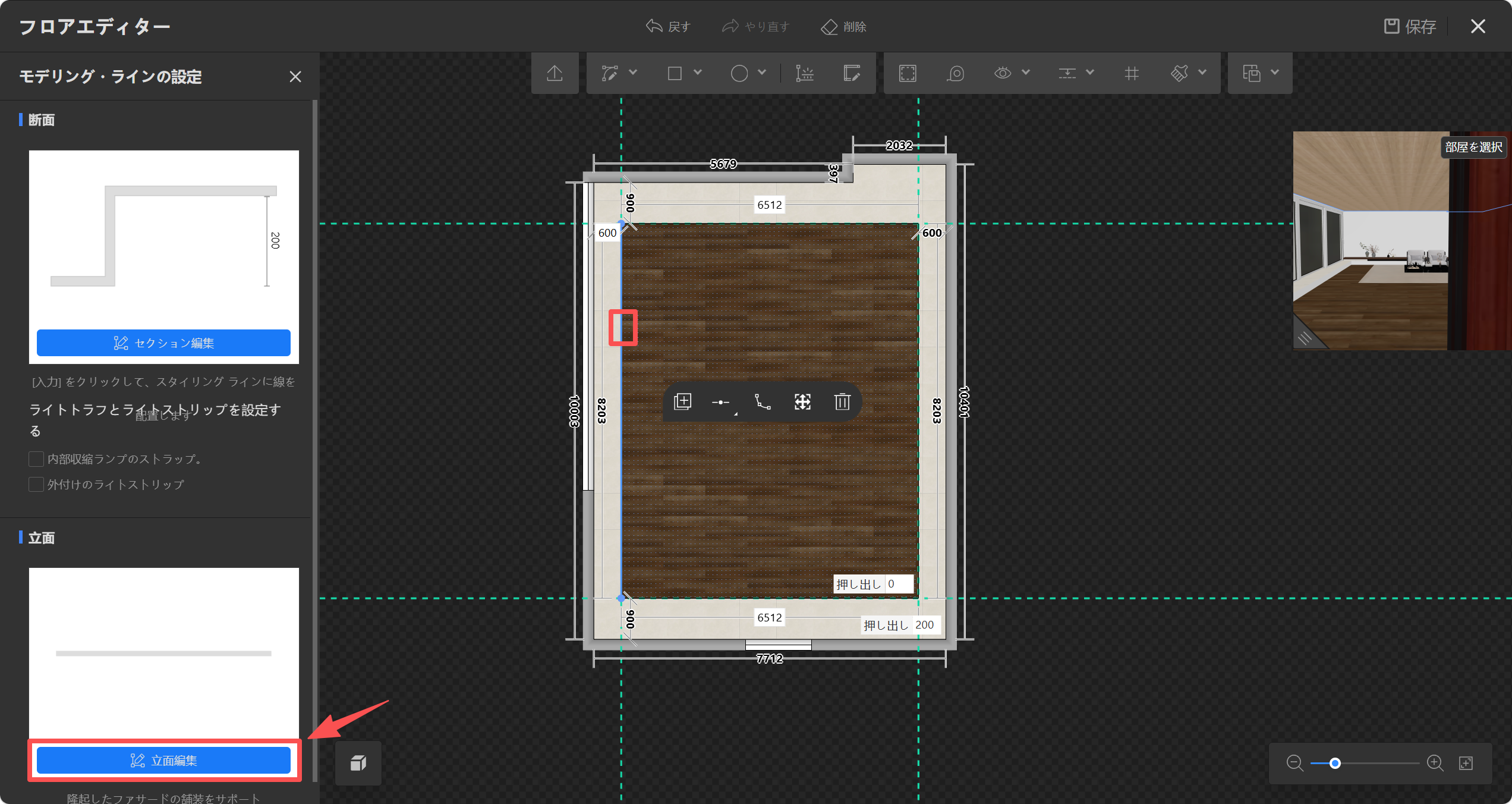Enable 外付けのライトストリップ checkbox

36,485
